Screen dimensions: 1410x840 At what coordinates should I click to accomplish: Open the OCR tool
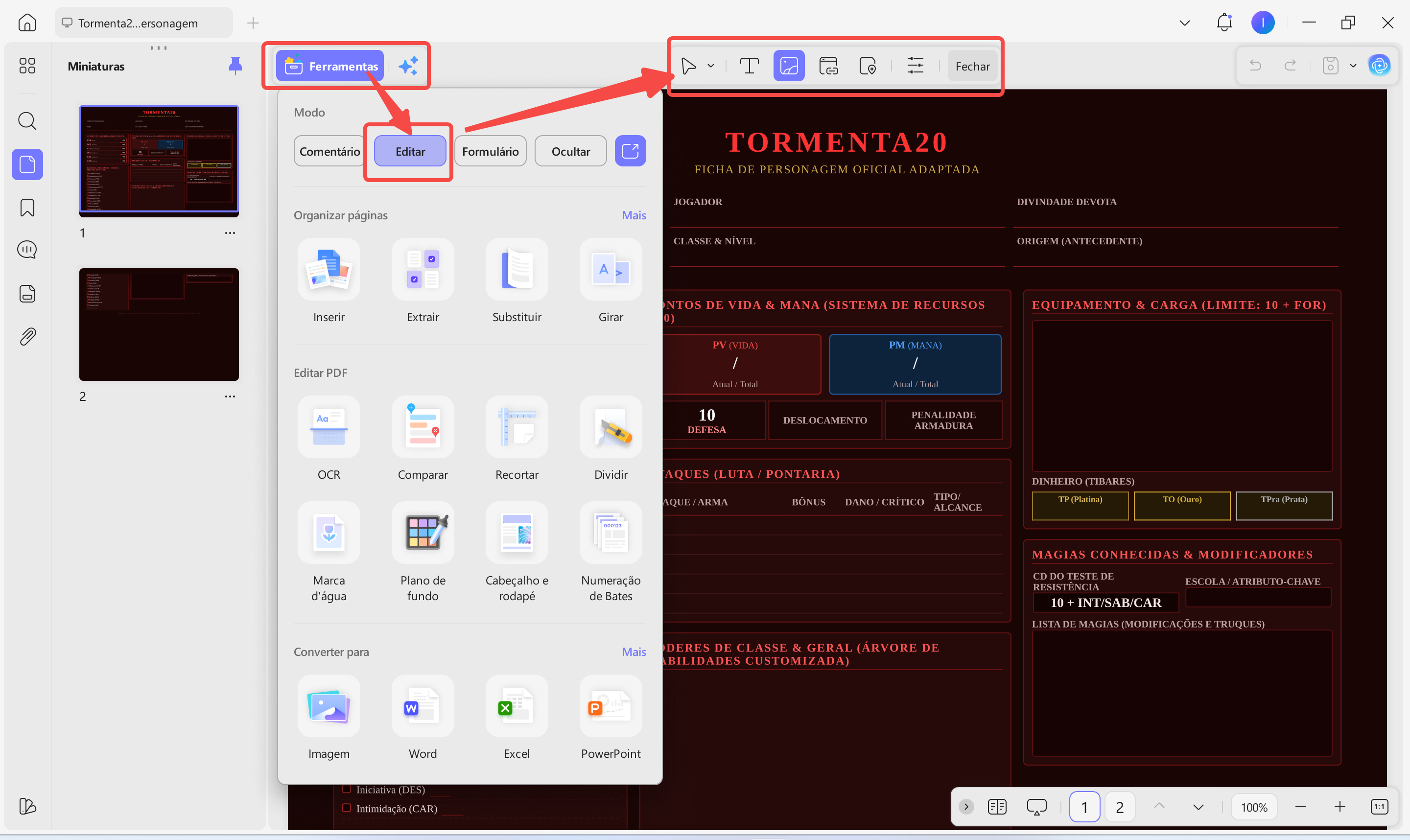click(x=329, y=427)
